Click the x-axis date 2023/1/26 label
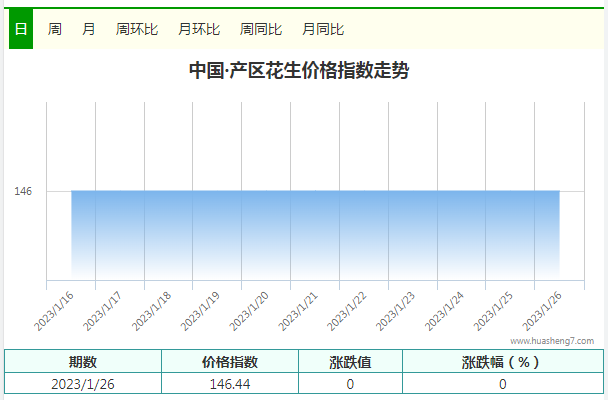 coord(542,312)
